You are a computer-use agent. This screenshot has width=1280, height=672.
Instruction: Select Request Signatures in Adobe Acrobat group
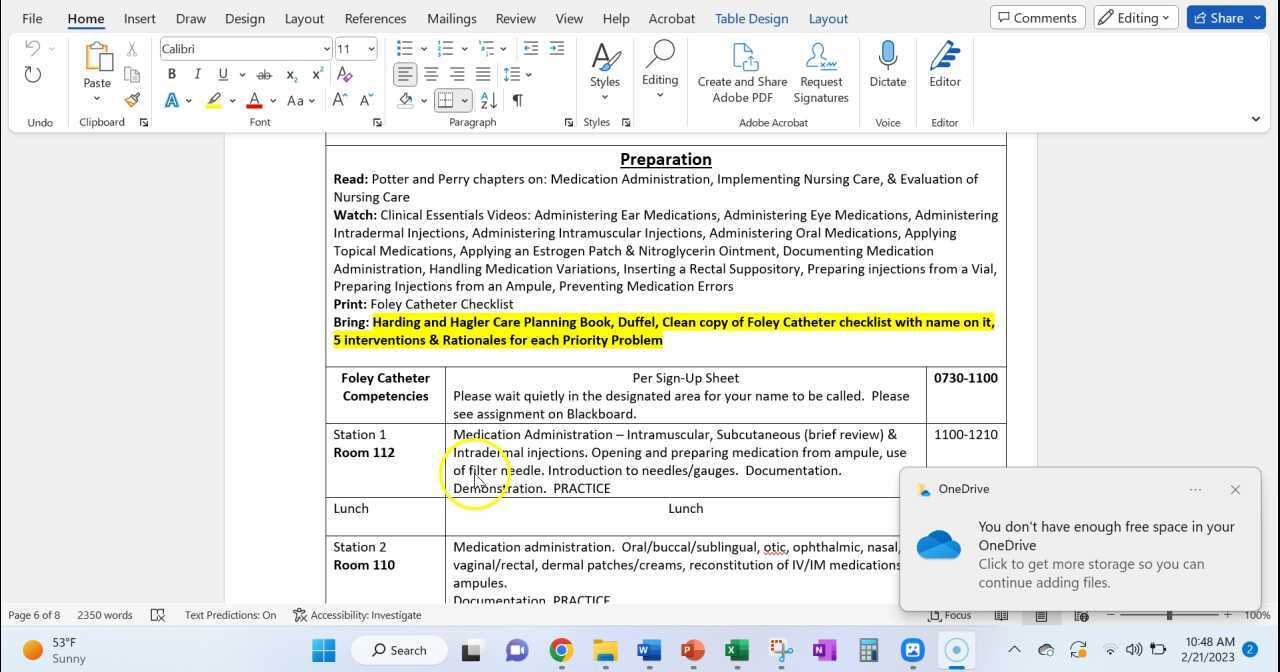[820, 70]
